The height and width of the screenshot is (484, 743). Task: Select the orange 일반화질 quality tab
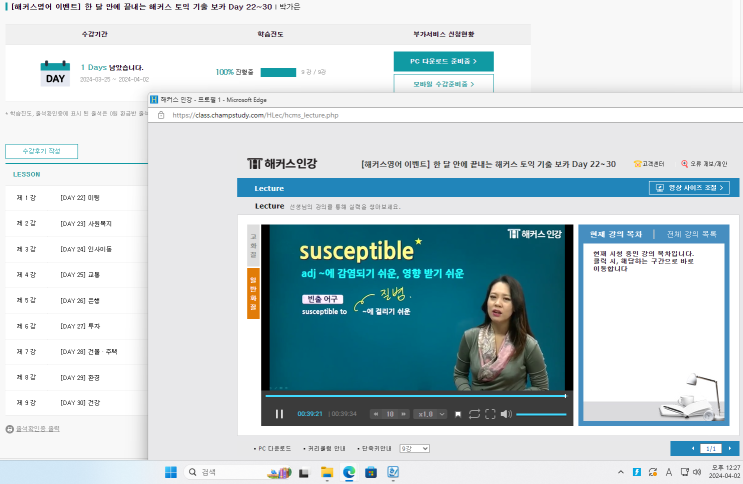(253, 293)
